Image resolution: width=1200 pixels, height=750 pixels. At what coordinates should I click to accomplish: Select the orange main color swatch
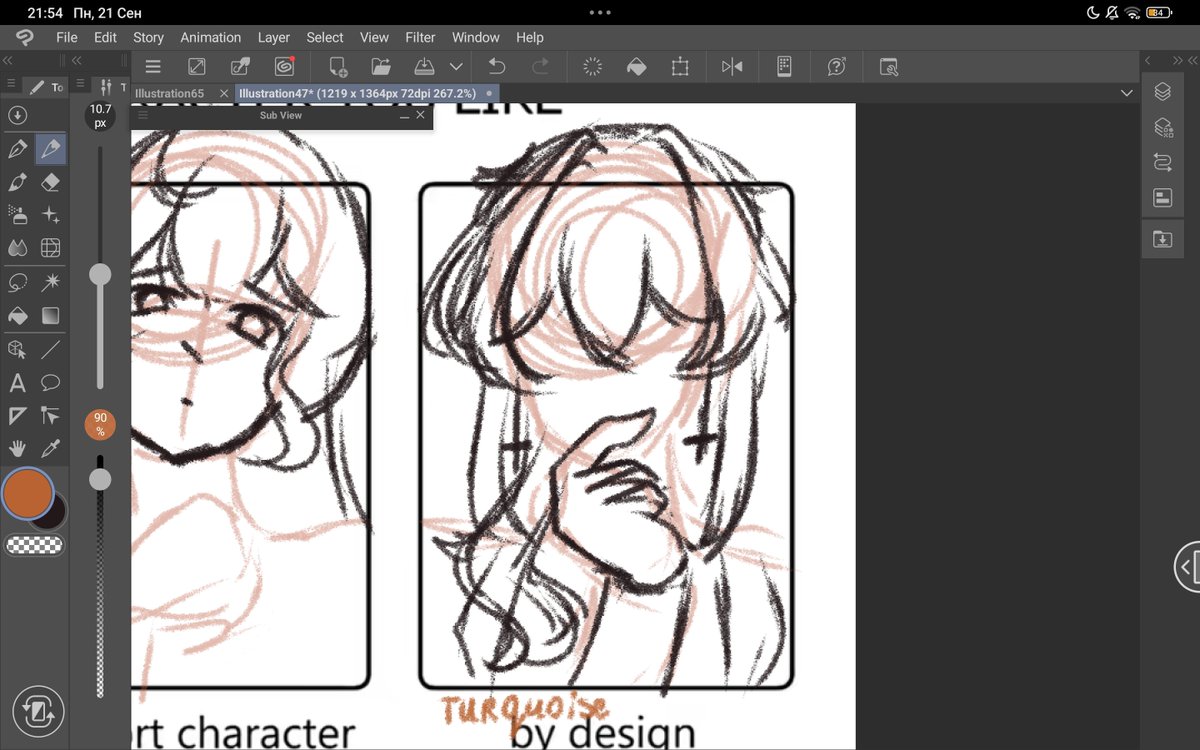tap(28, 493)
